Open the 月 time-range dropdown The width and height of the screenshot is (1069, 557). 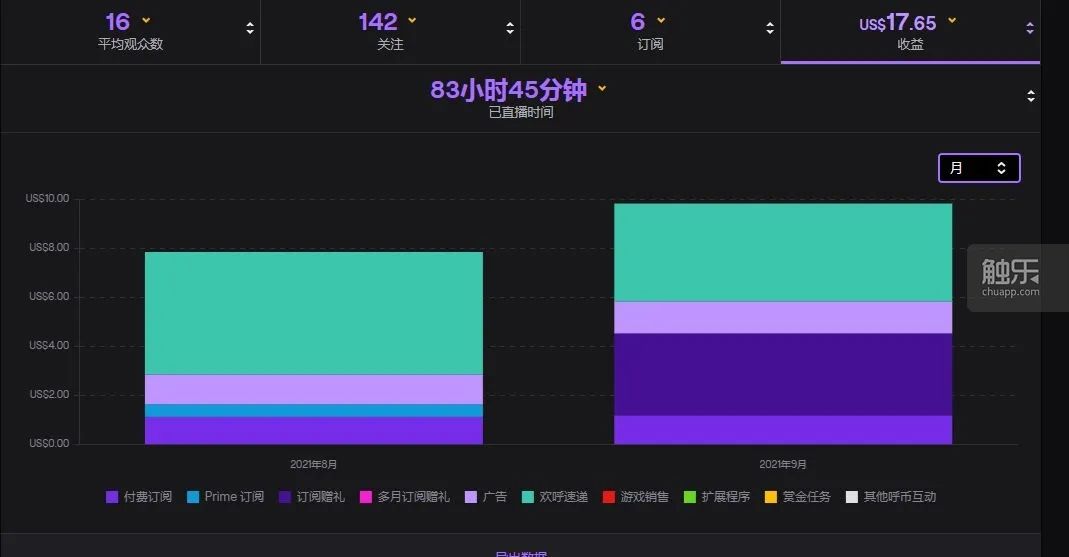click(x=979, y=168)
